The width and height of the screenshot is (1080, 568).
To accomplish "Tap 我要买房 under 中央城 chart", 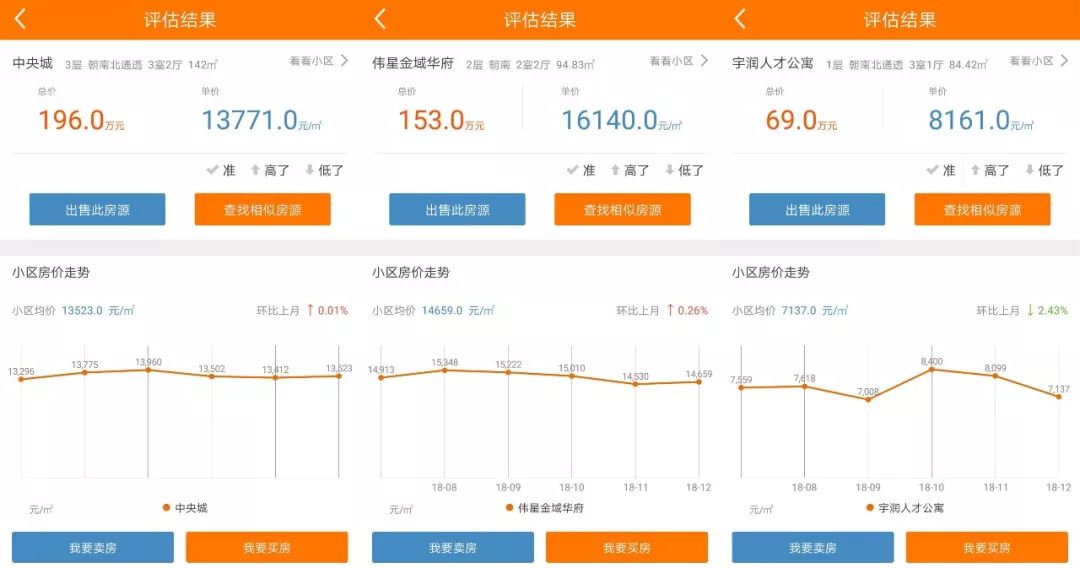I will (267, 547).
